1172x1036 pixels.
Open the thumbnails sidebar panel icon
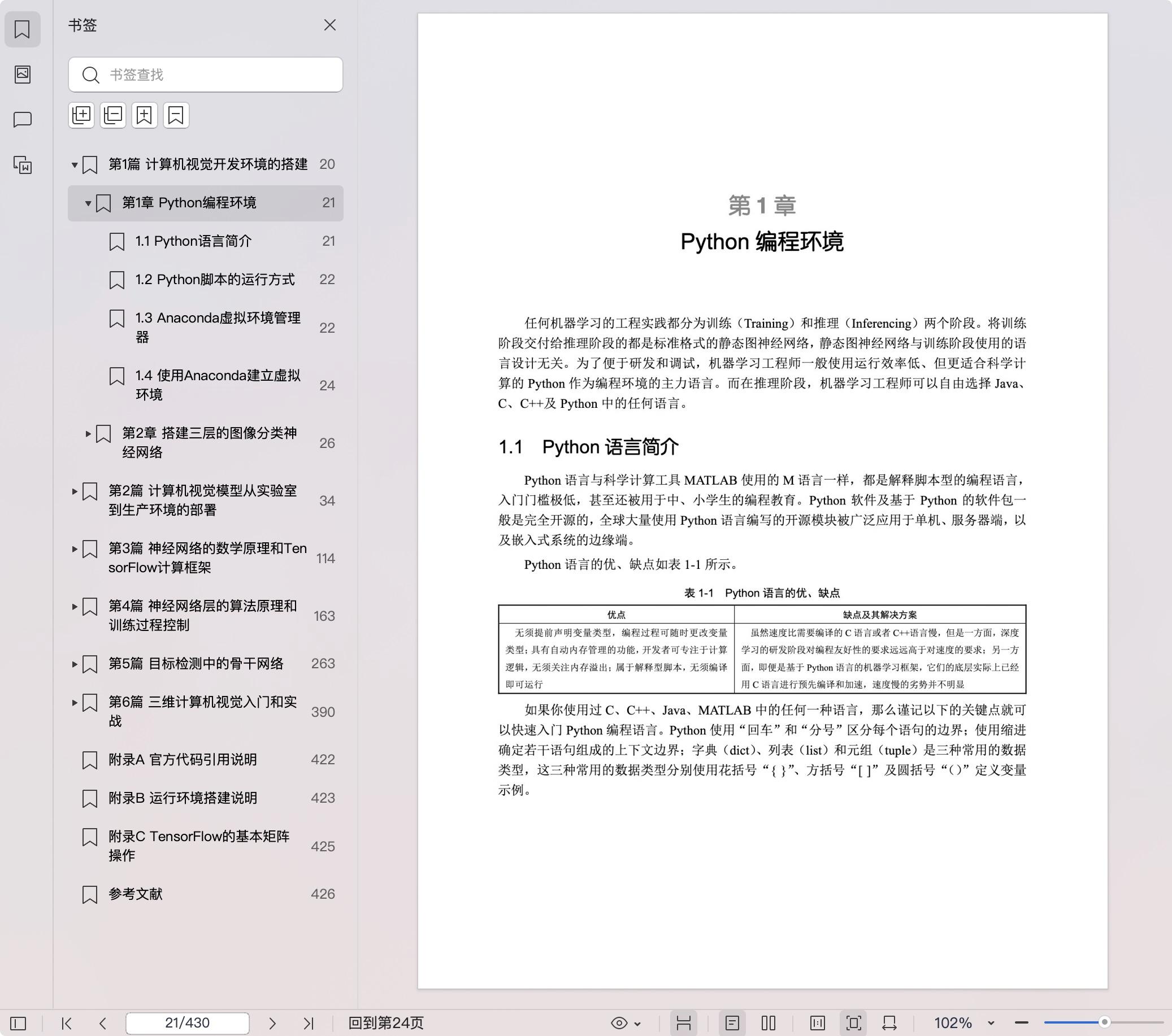pos(23,74)
